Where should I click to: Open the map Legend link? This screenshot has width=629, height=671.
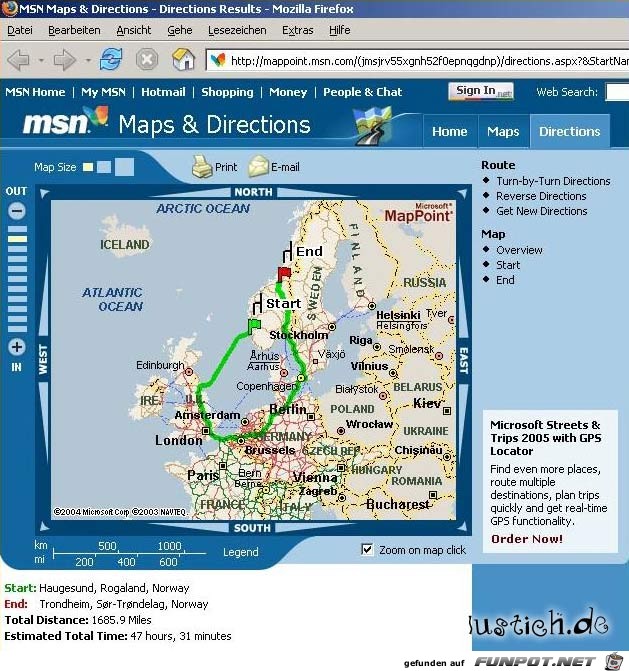tap(240, 552)
